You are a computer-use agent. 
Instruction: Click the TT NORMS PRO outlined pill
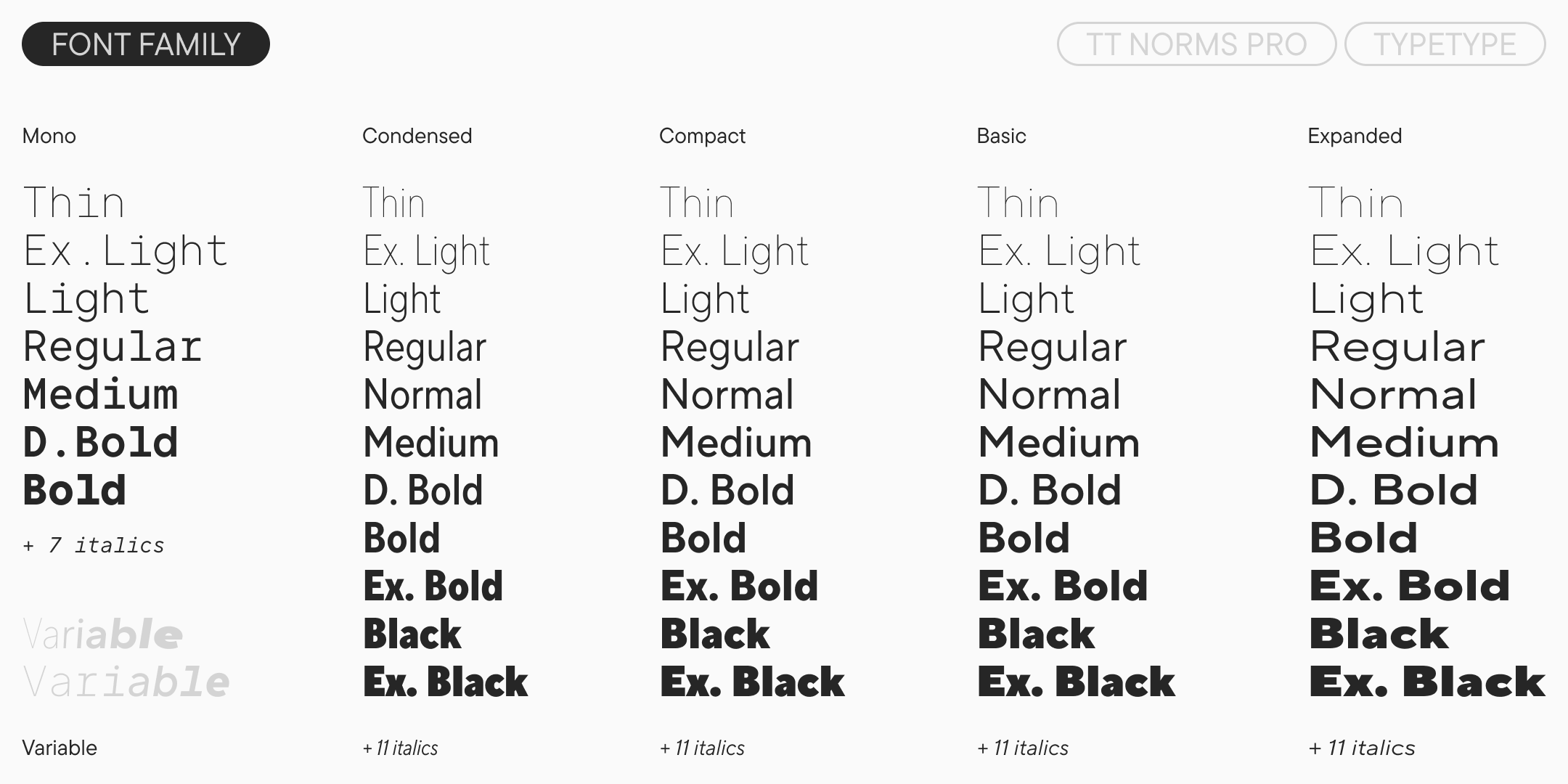[x=1196, y=44]
